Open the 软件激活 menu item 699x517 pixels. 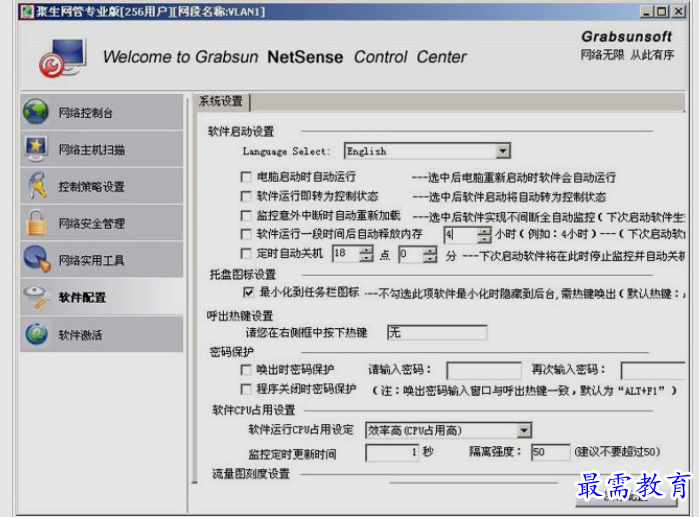coord(102,334)
